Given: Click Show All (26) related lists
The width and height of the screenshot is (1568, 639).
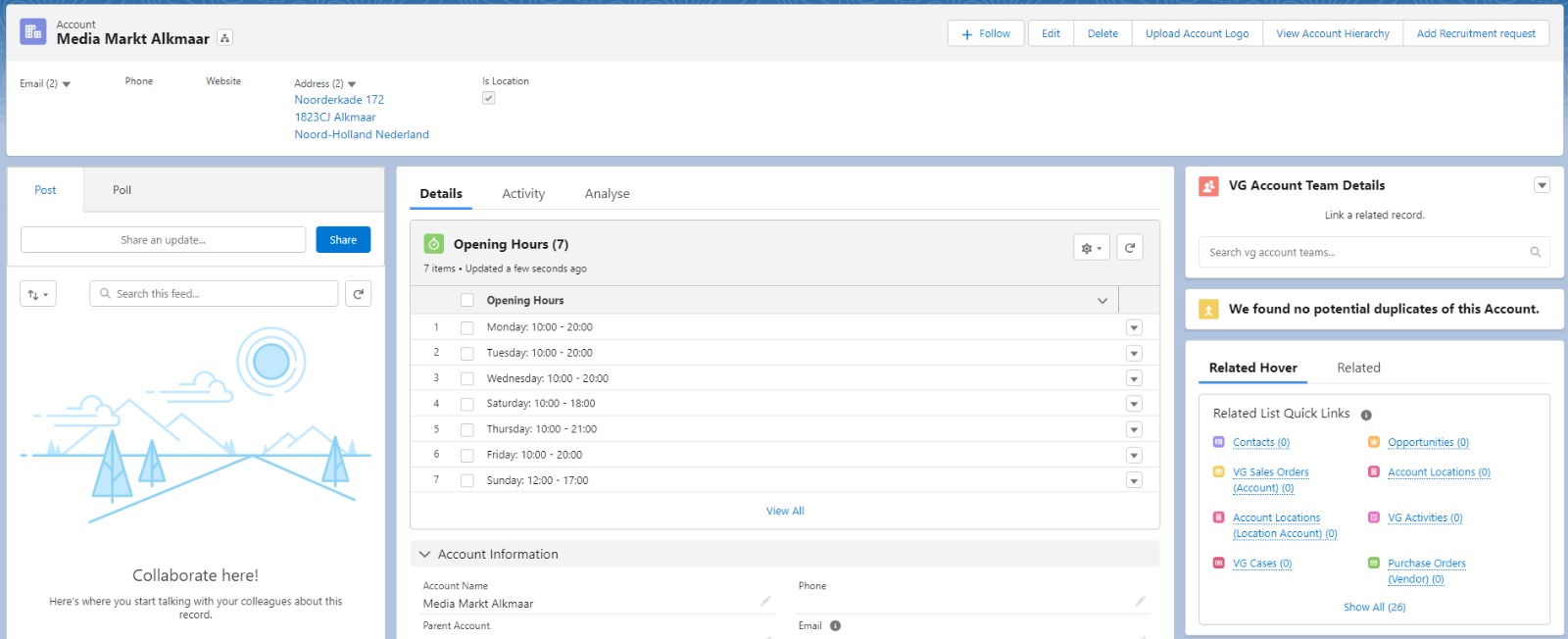Looking at the screenshot, I should click(1374, 607).
